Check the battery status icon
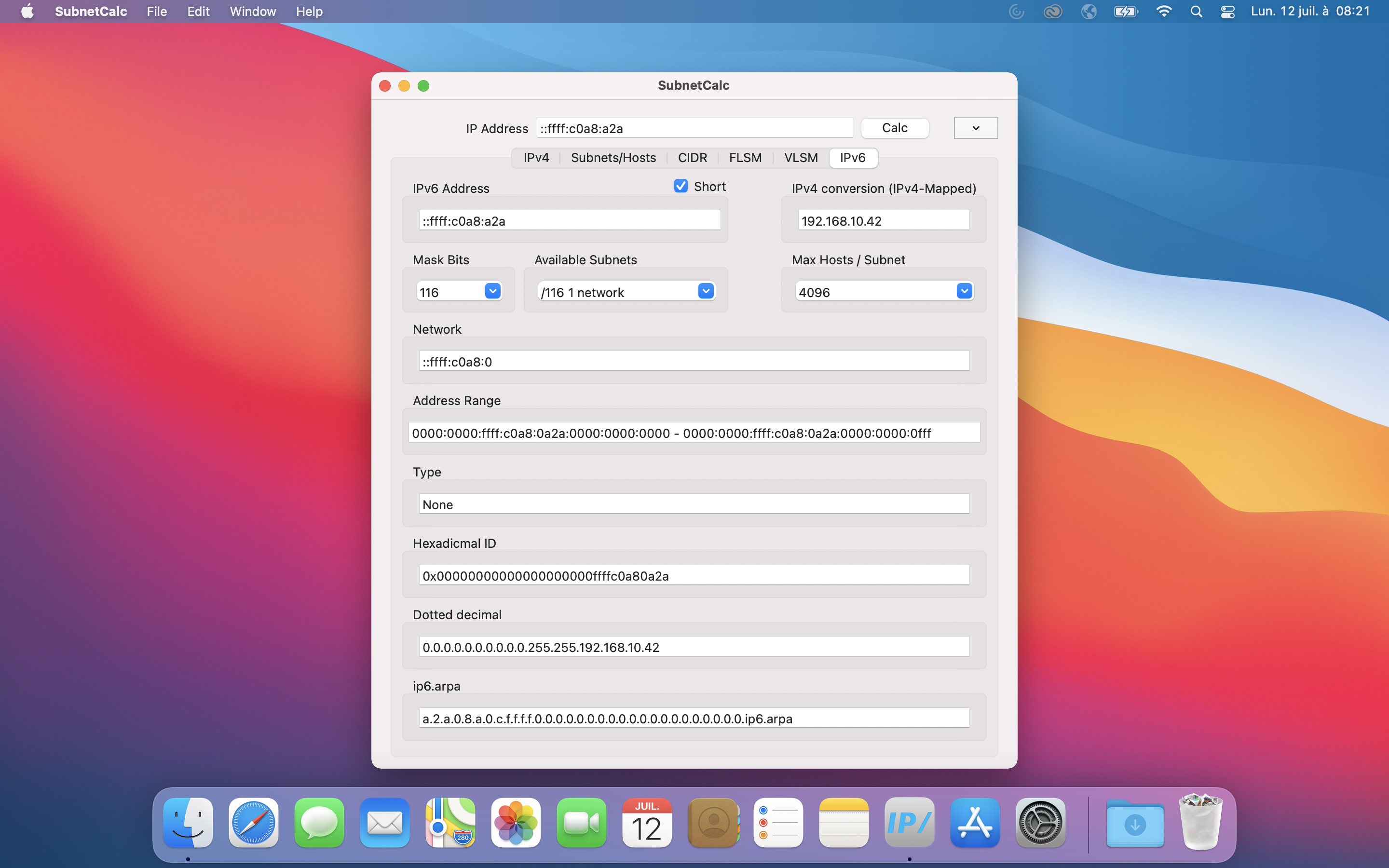This screenshot has width=1389, height=868. (1125, 11)
